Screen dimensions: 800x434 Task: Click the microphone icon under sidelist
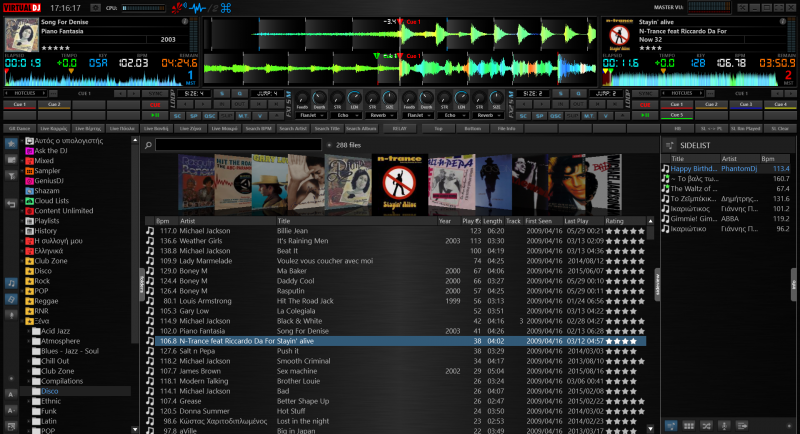[724, 425]
